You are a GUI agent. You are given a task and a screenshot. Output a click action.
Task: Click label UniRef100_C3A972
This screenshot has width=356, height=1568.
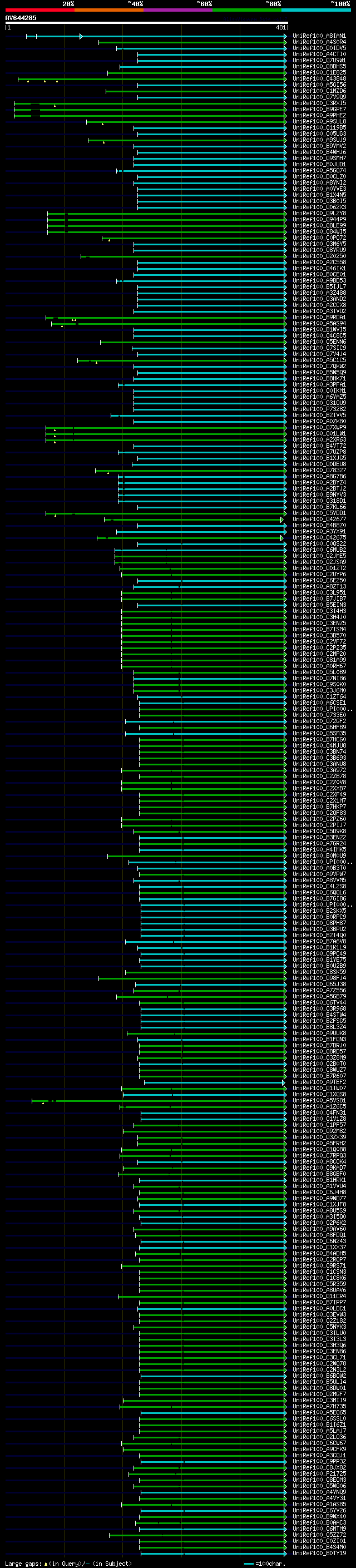point(319,770)
